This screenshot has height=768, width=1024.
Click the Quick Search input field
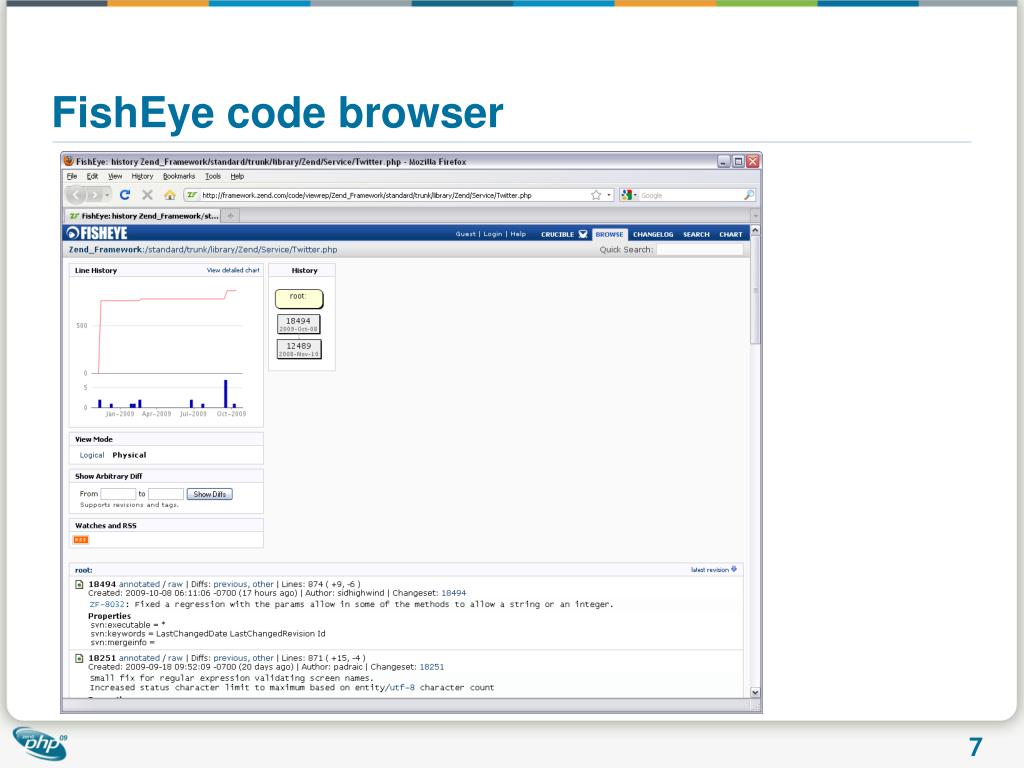[x=699, y=249]
